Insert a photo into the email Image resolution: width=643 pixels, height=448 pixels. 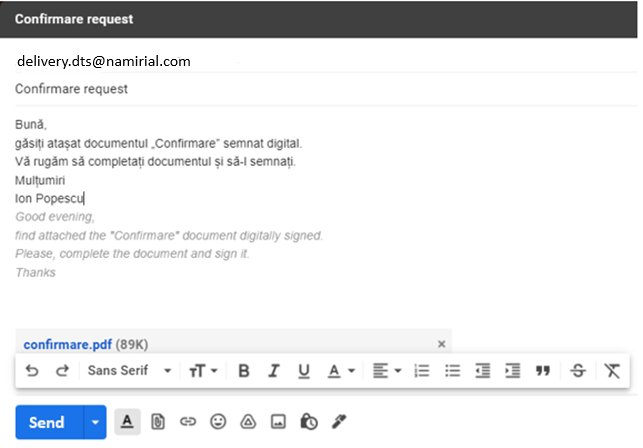pyautogui.click(x=278, y=422)
